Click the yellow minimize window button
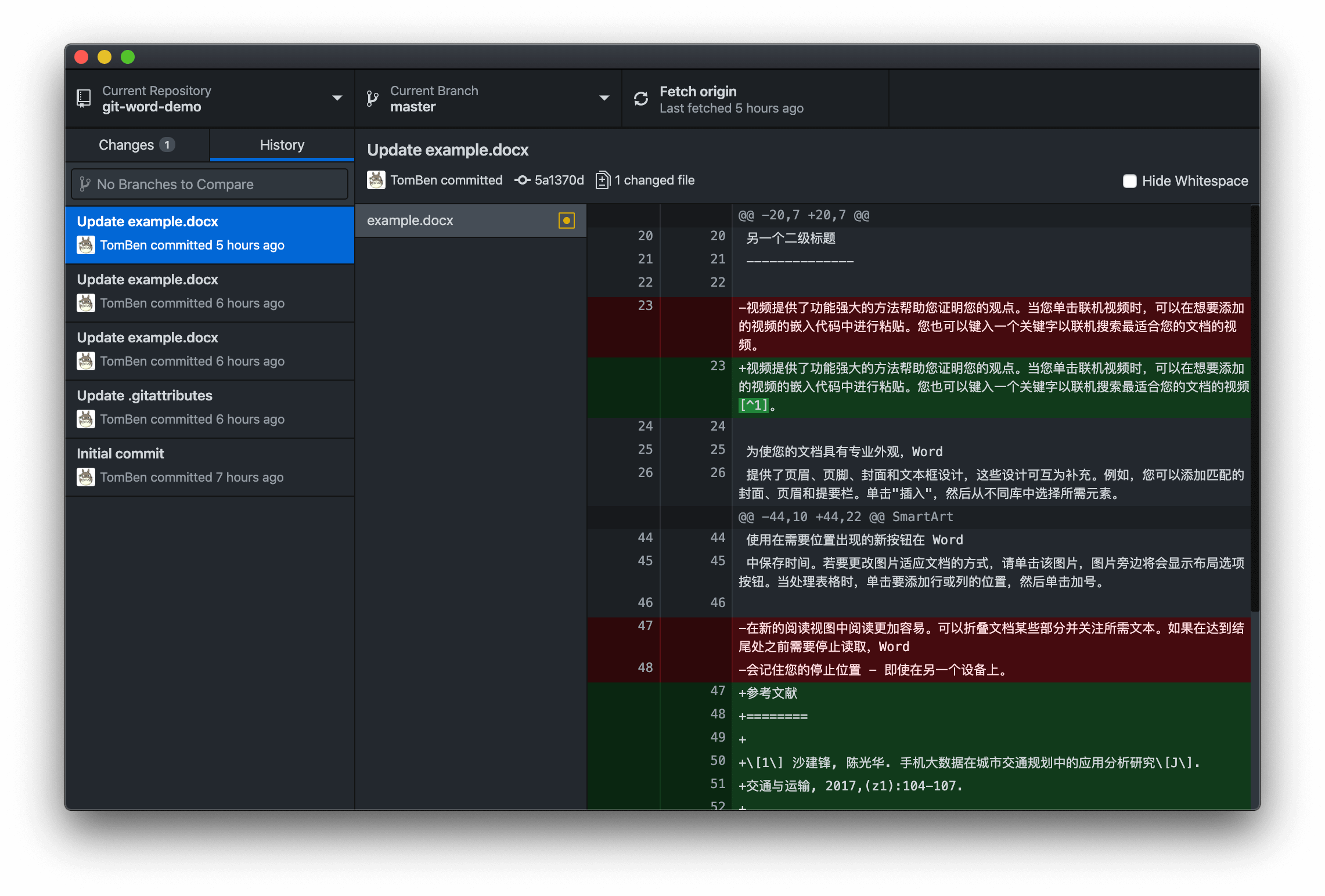The image size is (1325, 896). (x=105, y=57)
